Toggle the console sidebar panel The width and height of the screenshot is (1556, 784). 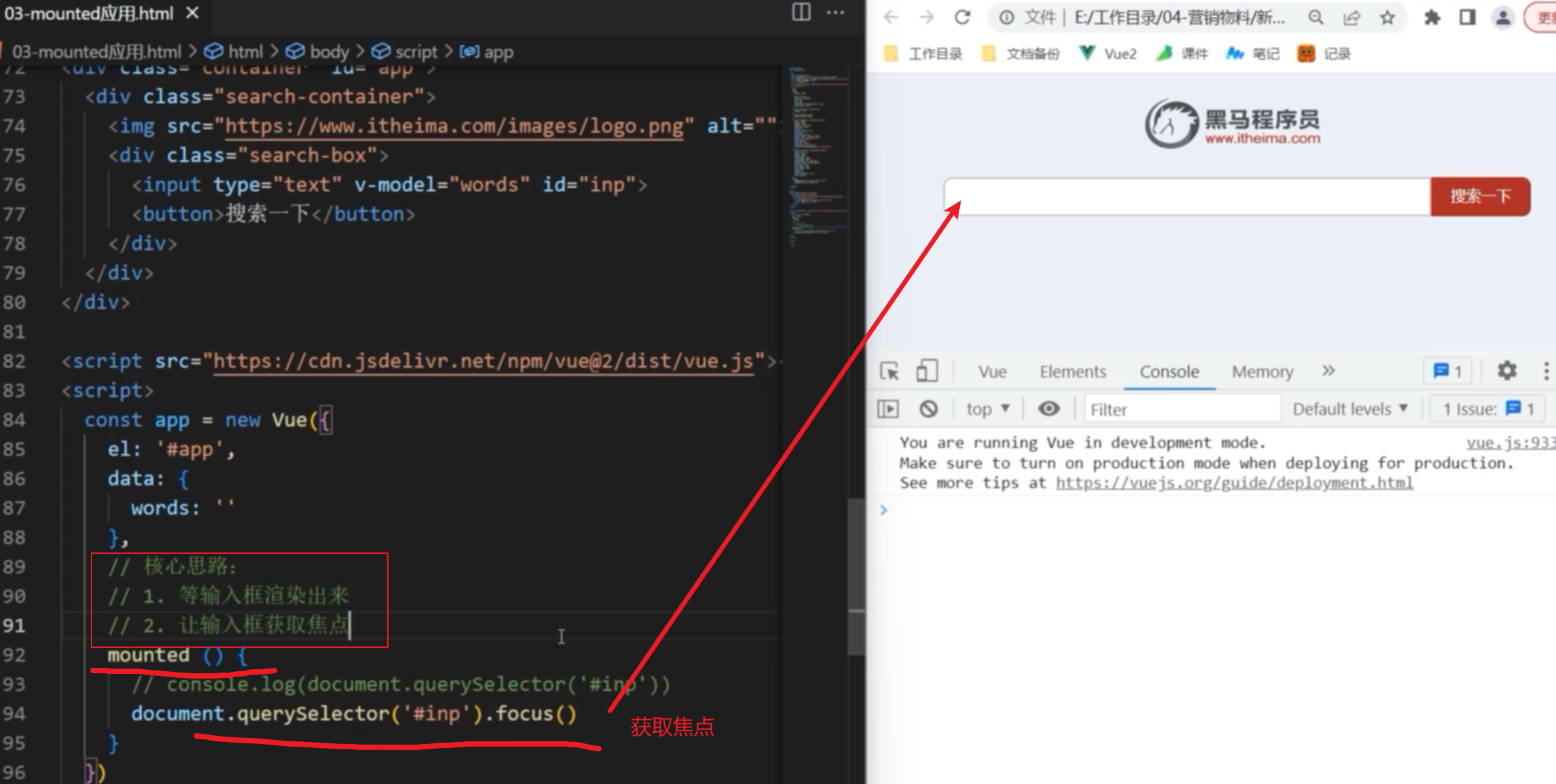[x=888, y=408]
